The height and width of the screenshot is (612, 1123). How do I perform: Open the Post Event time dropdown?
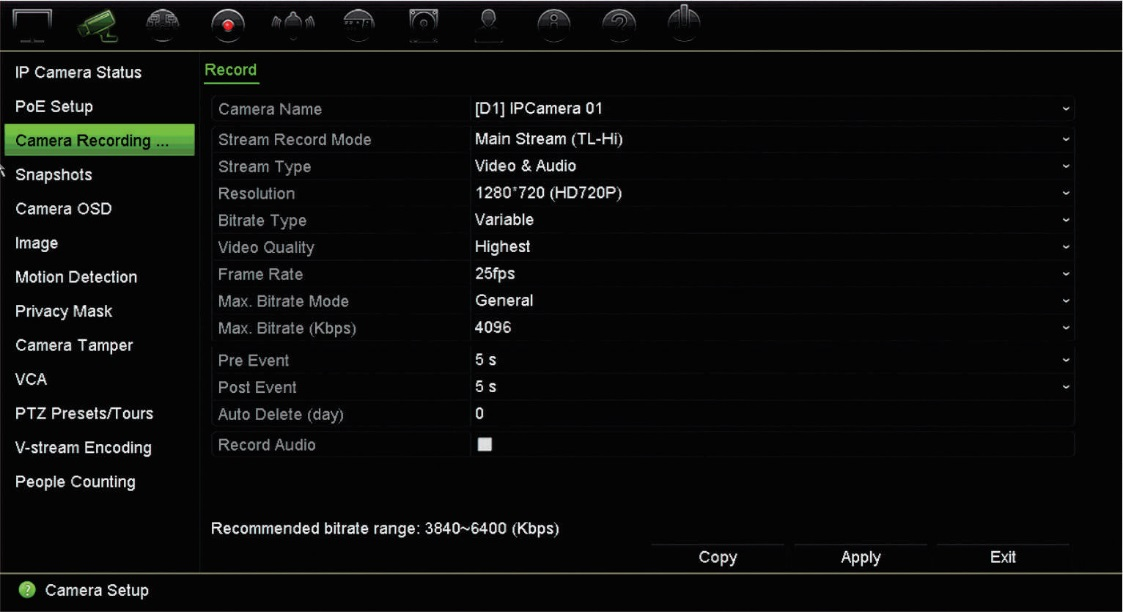pyautogui.click(x=771, y=387)
